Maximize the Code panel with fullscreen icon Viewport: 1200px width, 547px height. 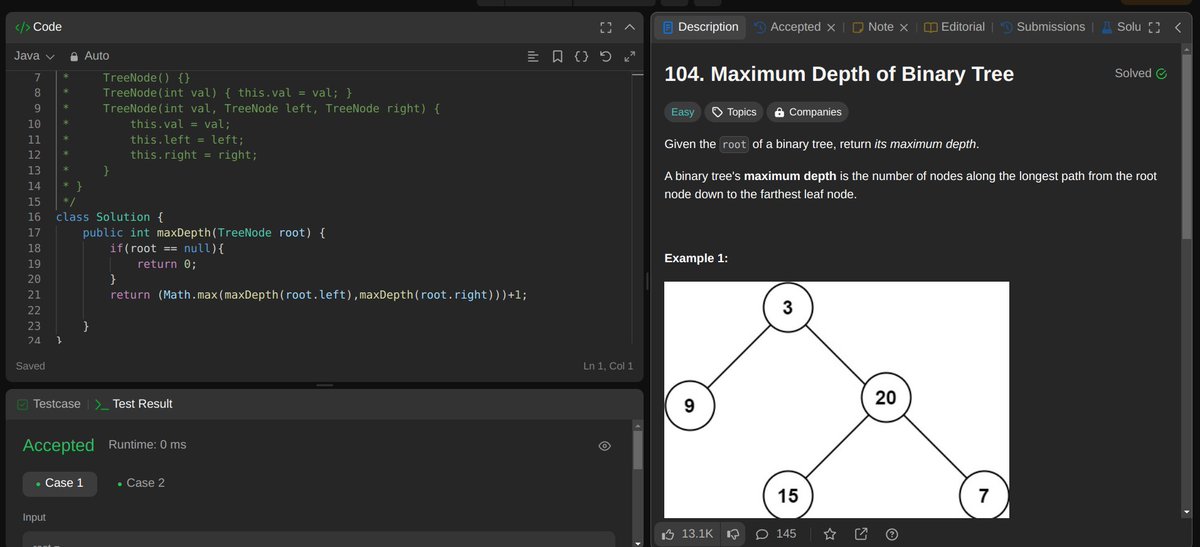pos(605,27)
